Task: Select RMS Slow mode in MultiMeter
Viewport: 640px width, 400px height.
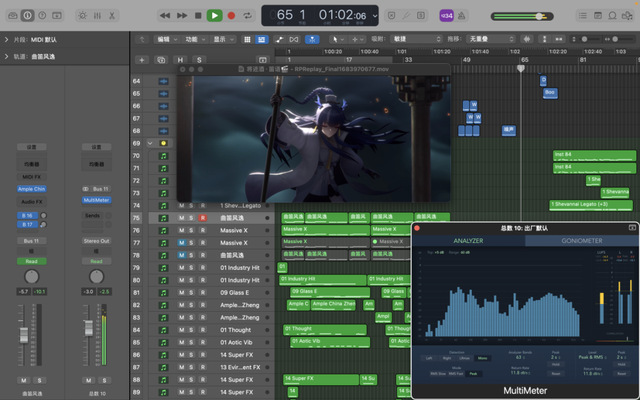Action: [438, 373]
